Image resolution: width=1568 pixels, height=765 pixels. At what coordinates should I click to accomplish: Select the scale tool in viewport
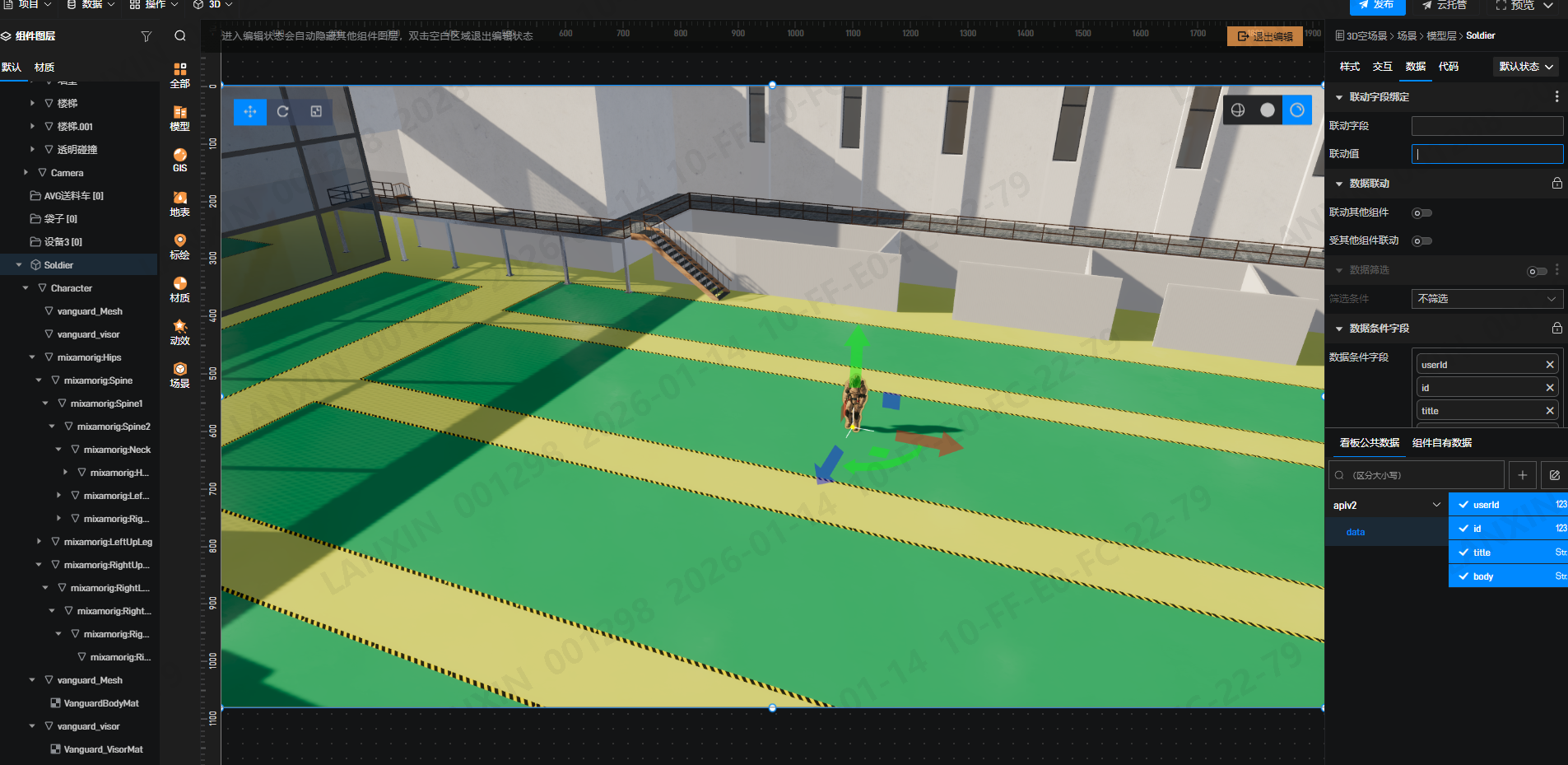316,111
